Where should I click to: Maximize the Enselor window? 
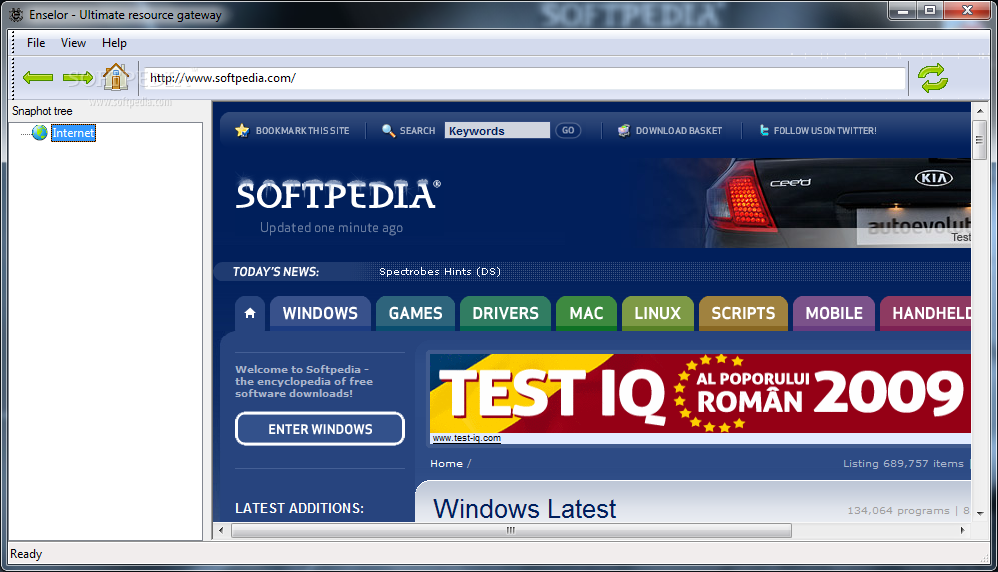(x=930, y=10)
